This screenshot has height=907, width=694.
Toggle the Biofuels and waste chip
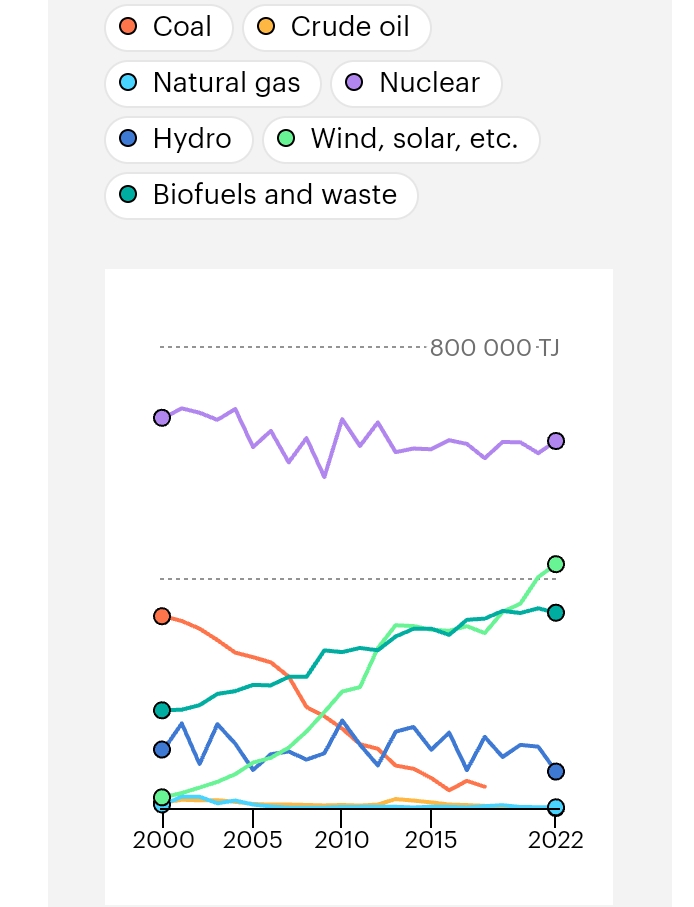pos(260,195)
